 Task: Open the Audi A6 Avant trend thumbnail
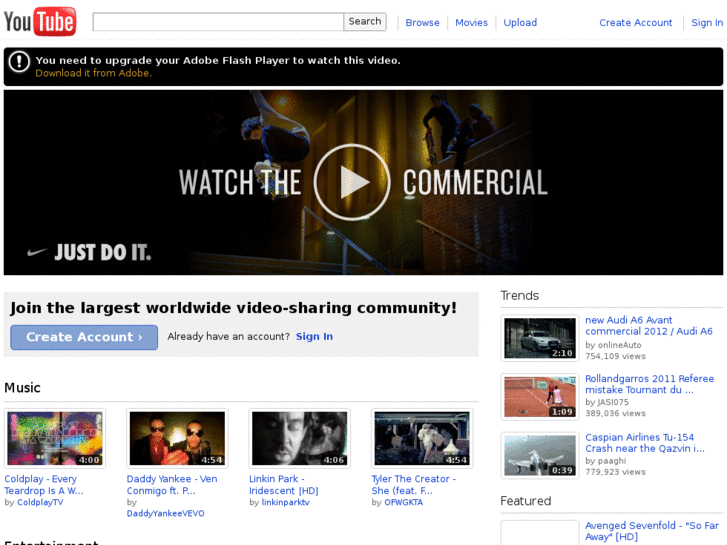tap(540, 338)
